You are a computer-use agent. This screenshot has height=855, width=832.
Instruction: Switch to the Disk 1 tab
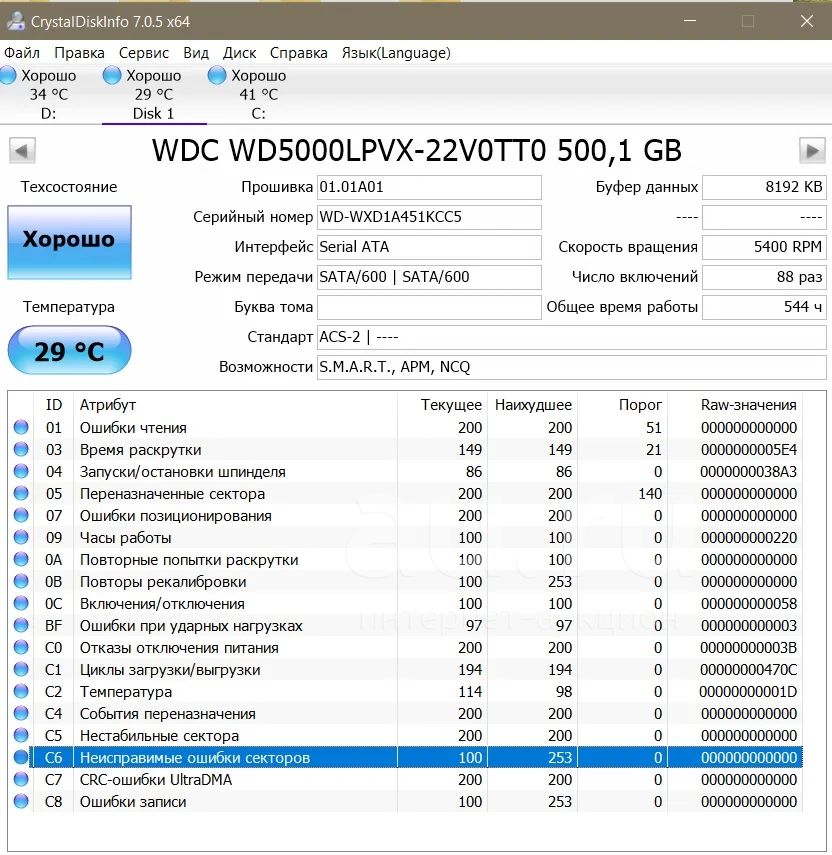[154, 94]
